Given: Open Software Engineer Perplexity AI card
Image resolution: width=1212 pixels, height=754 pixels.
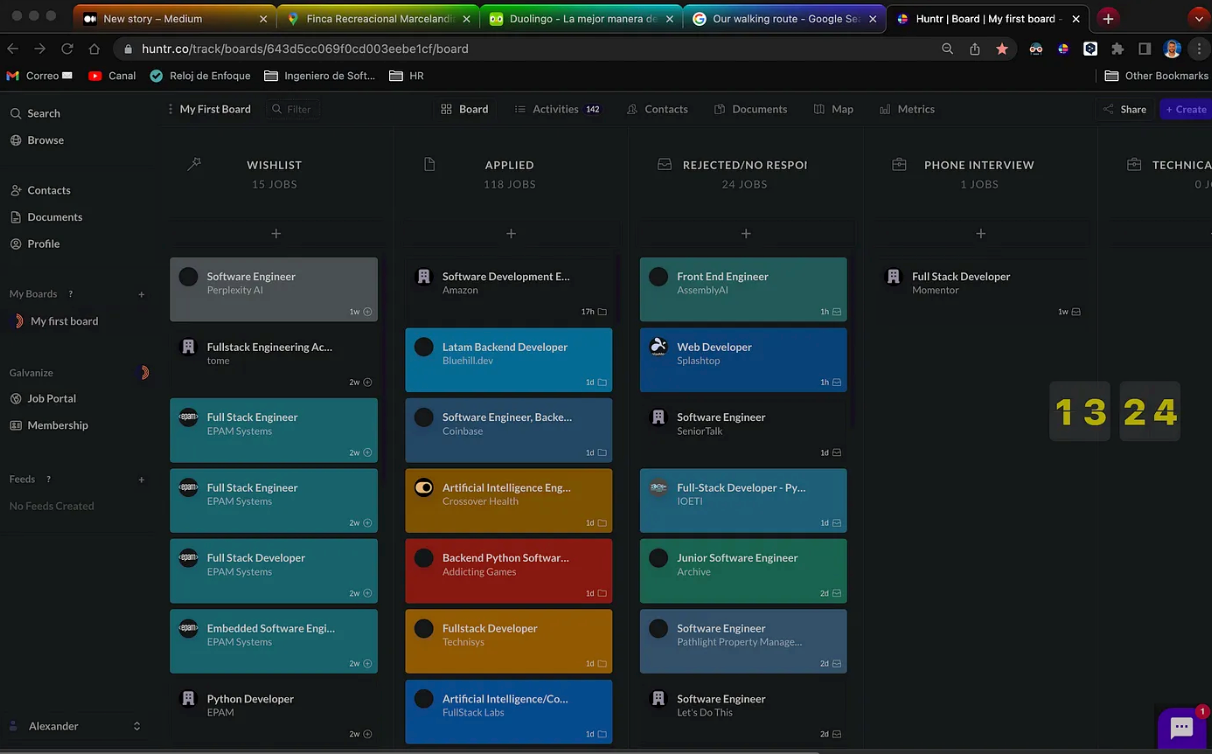Looking at the screenshot, I should point(274,289).
